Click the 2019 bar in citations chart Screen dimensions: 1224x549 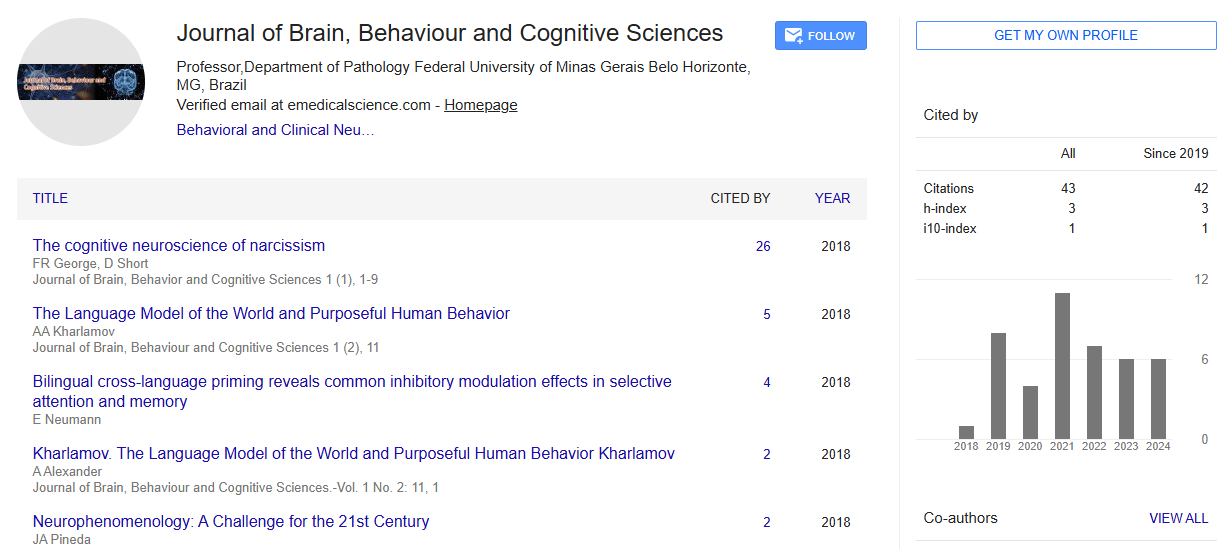point(998,386)
